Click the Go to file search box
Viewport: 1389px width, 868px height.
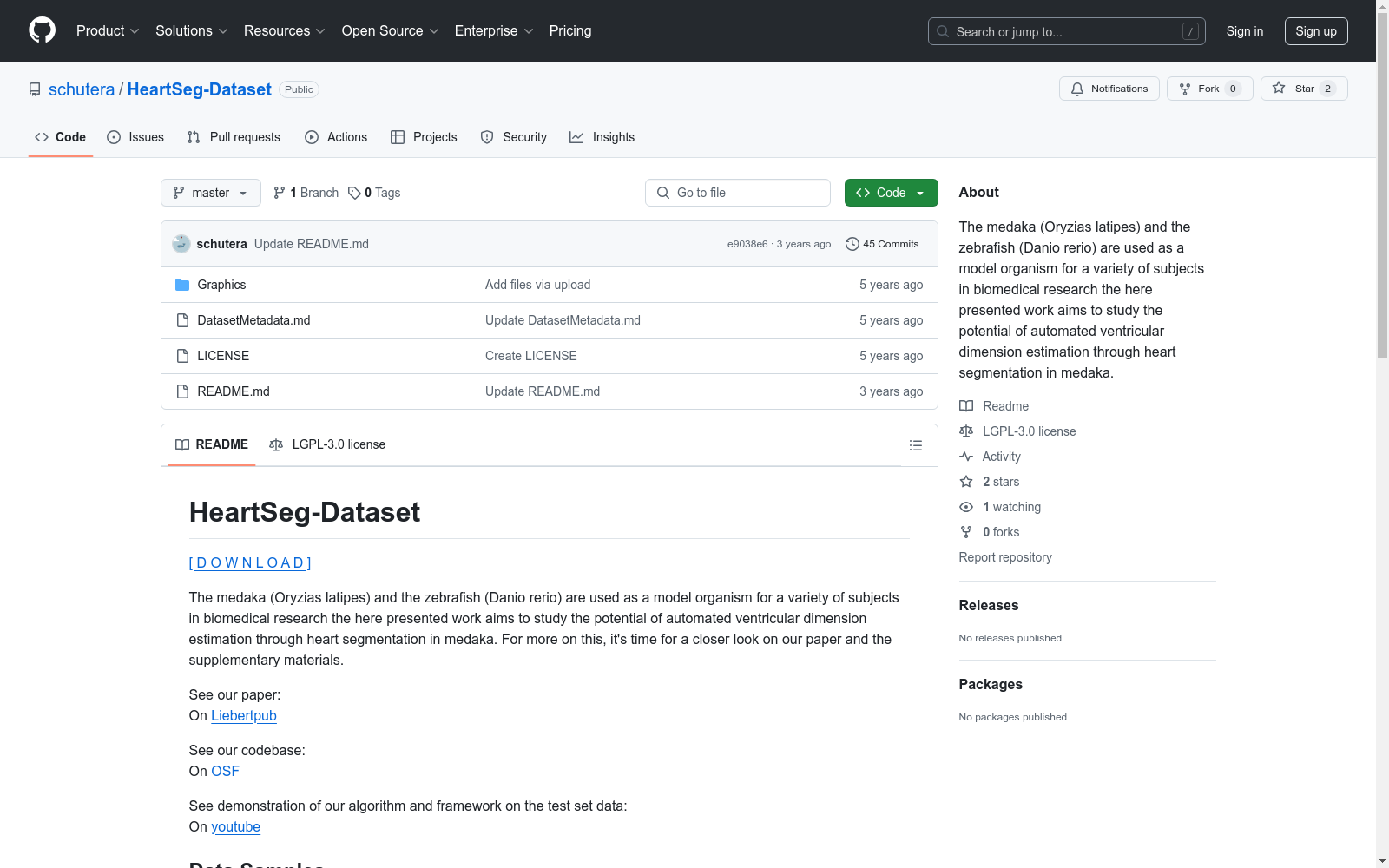(x=738, y=193)
